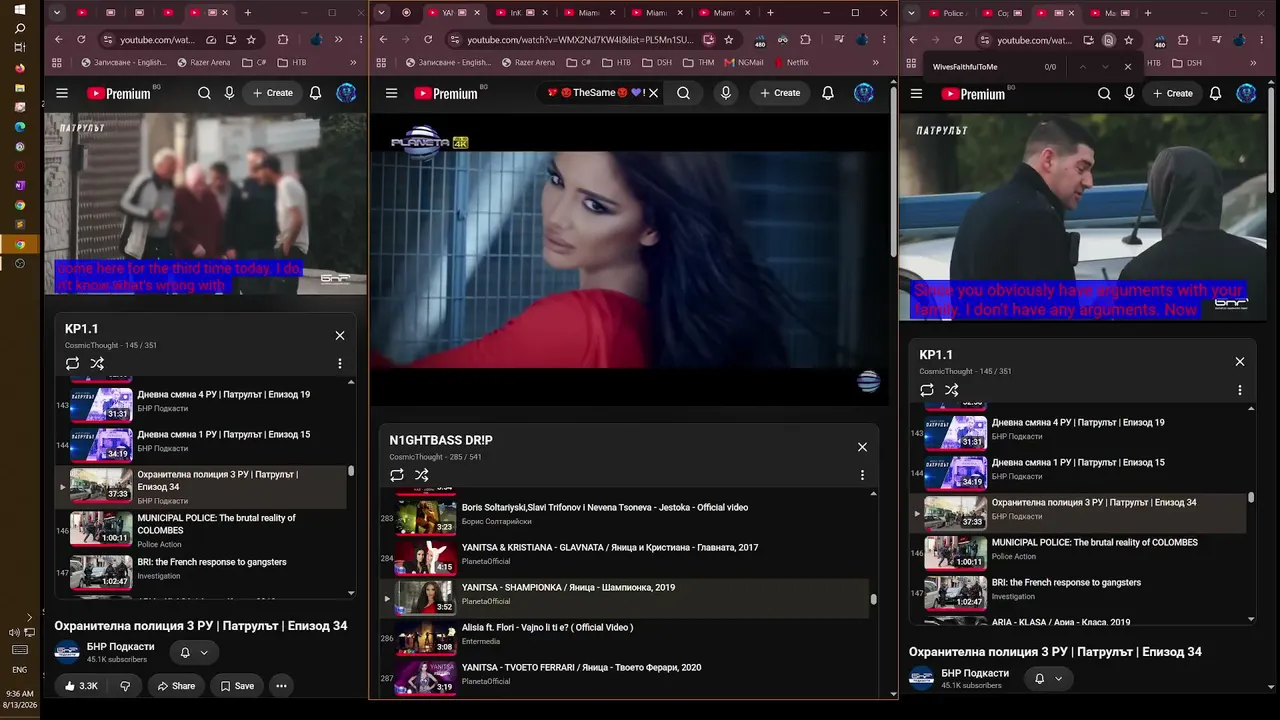
Task: Close the N1GHTBASS DR!P playlist panel
Action: 862,447
